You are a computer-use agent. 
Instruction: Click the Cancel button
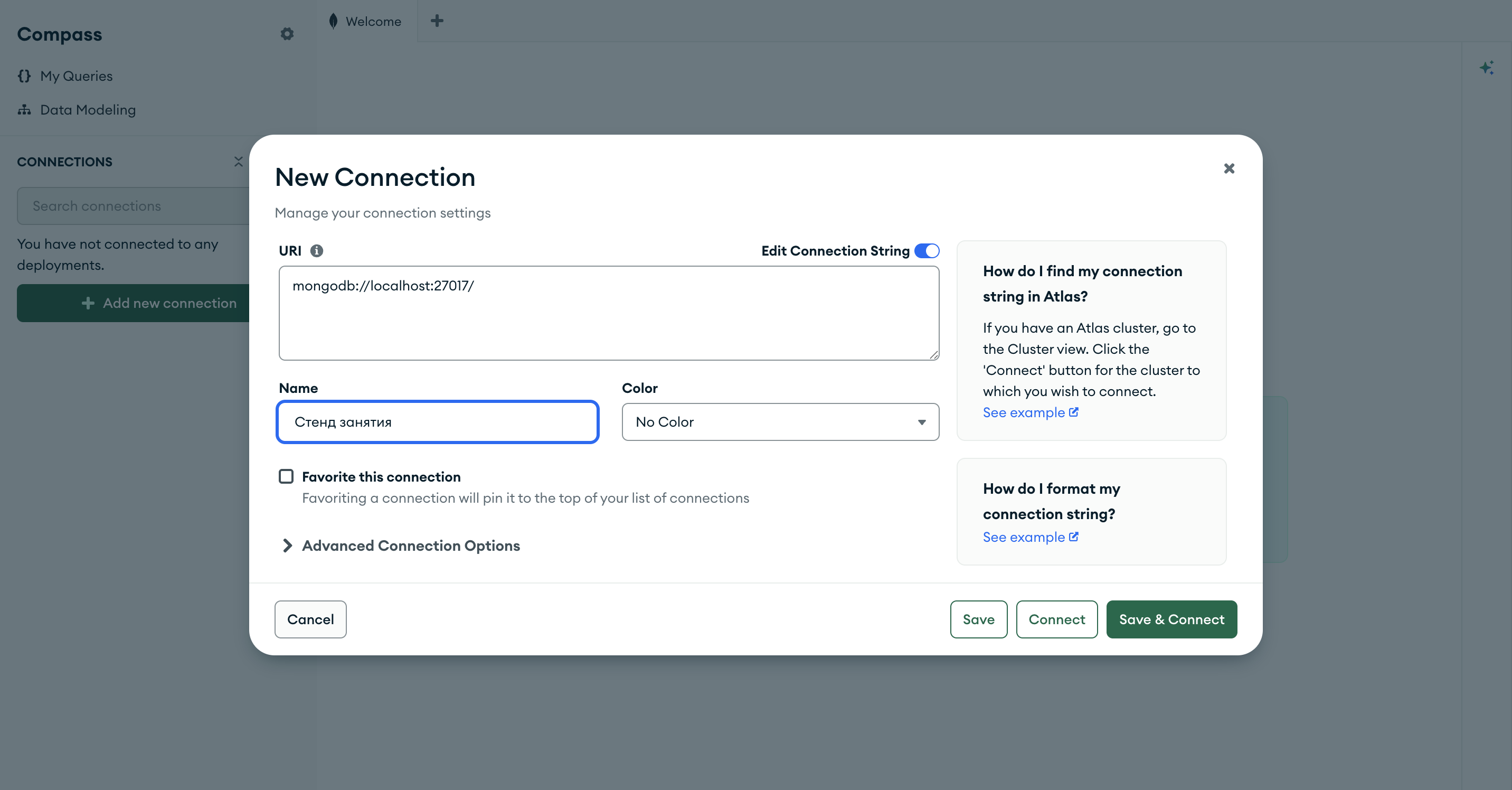[x=310, y=619]
